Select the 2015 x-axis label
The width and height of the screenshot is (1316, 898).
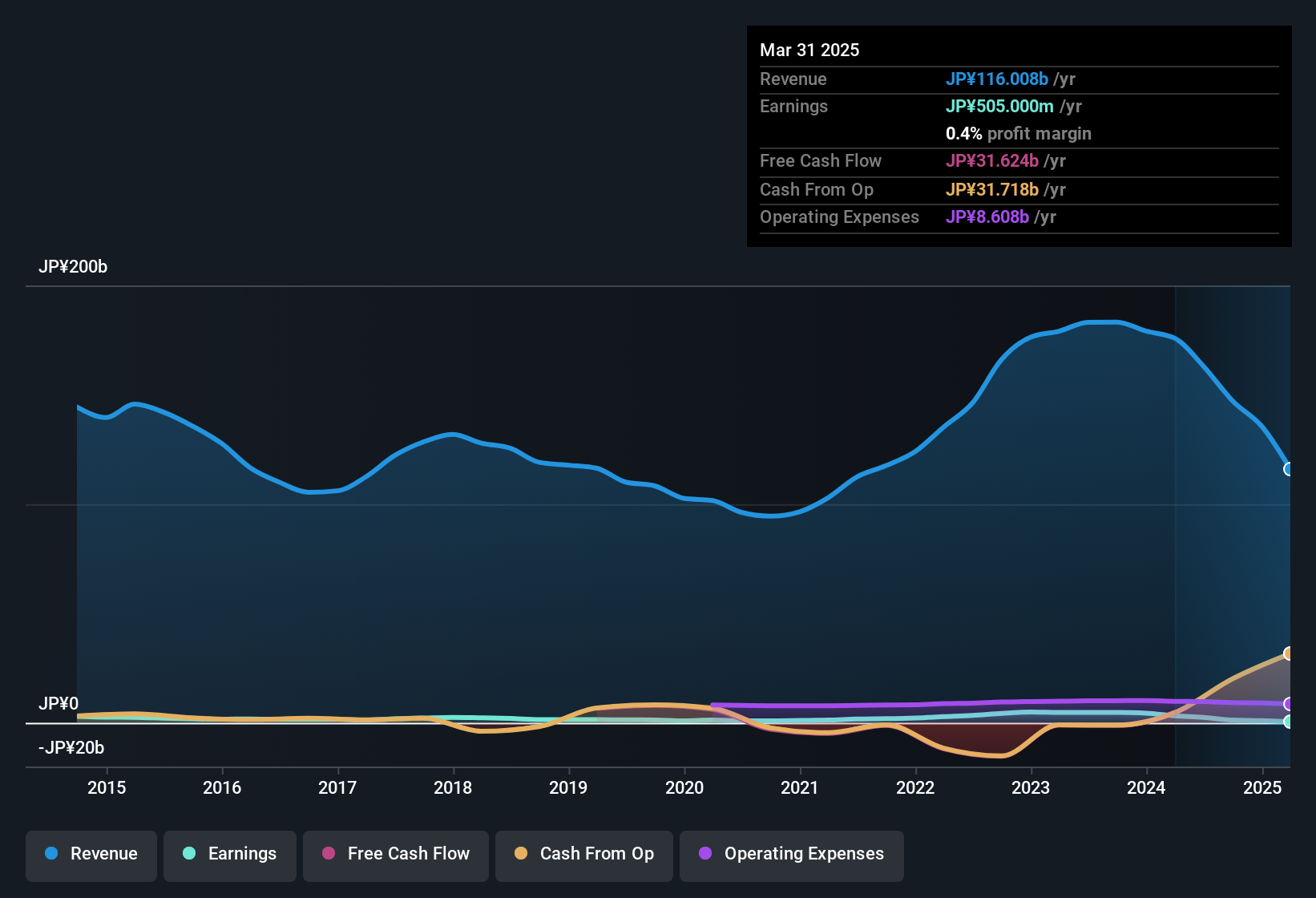pyautogui.click(x=107, y=787)
